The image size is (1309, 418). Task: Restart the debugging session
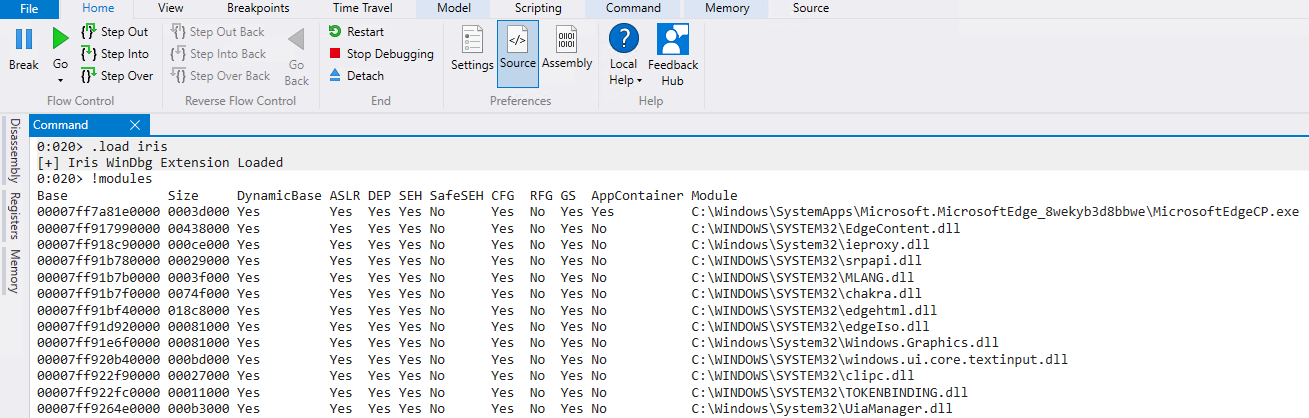[356, 32]
